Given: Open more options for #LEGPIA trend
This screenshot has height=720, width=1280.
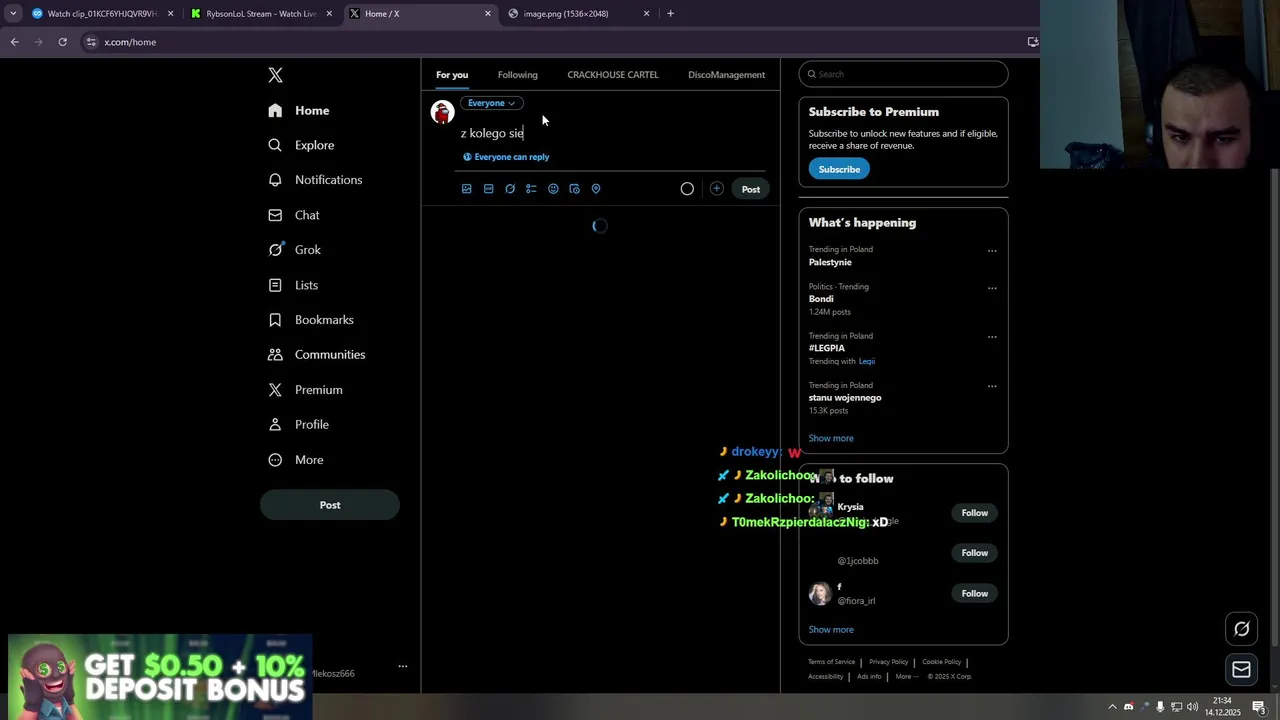Looking at the screenshot, I should (x=992, y=337).
